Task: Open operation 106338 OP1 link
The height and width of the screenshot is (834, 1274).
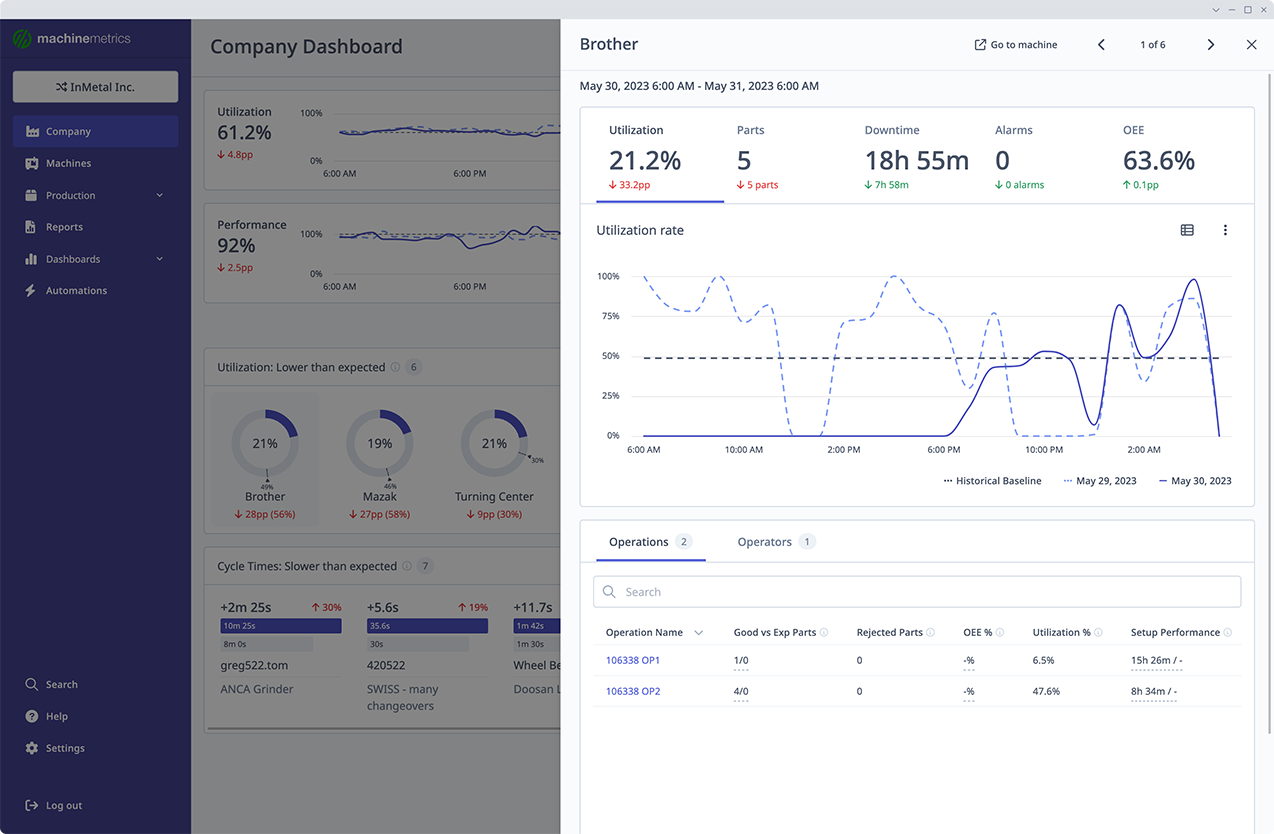Action: click(633, 660)
